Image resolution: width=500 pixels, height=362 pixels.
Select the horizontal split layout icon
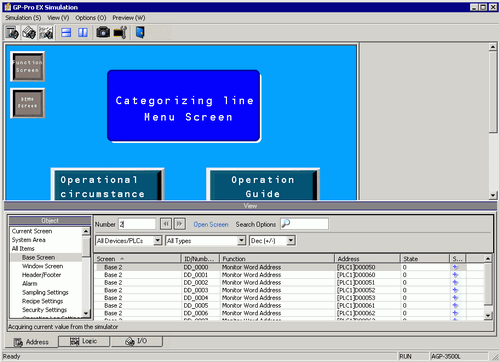point(66,33)
